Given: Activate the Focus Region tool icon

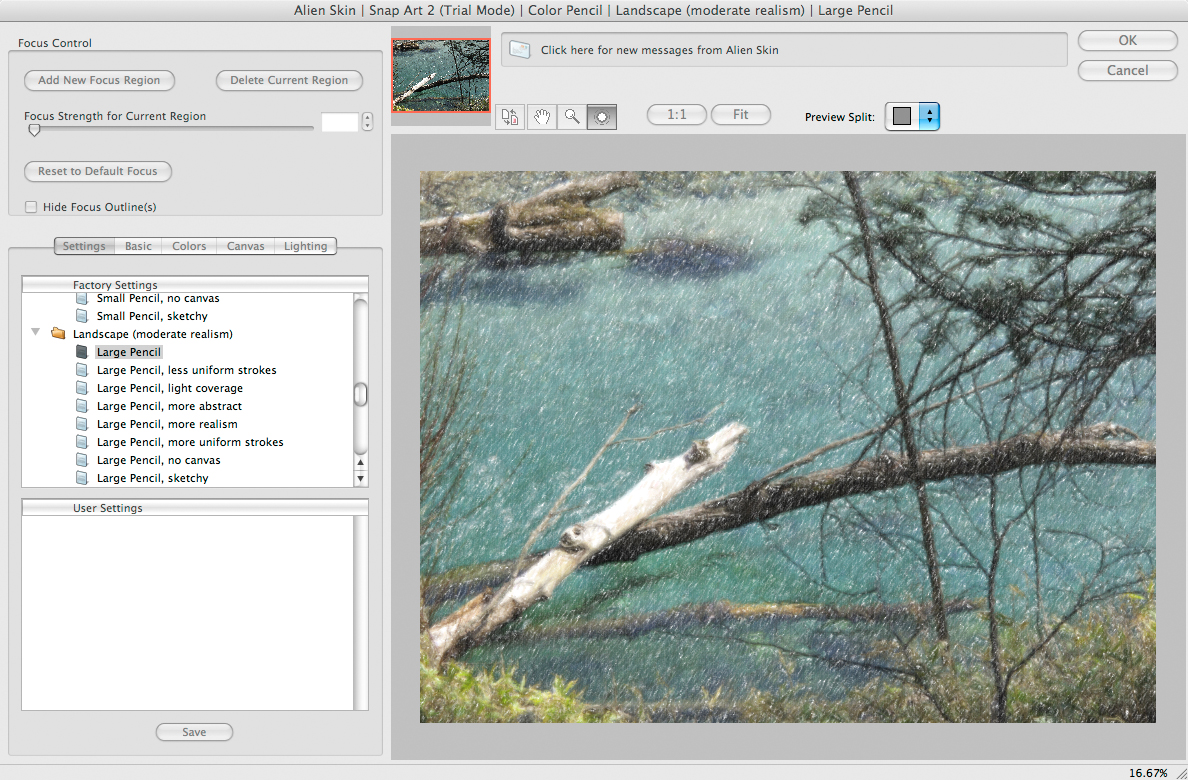Looking at the screenshot, I should 601,116.
